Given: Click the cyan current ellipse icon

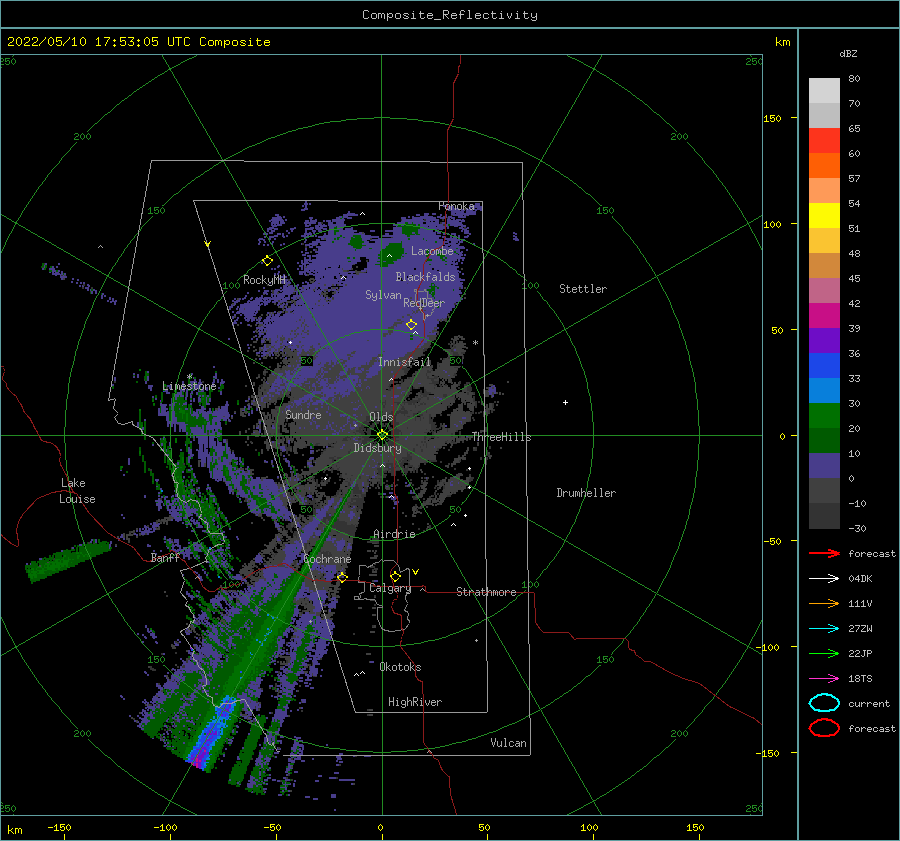Looking at the screenshot, I should (824, 703).
